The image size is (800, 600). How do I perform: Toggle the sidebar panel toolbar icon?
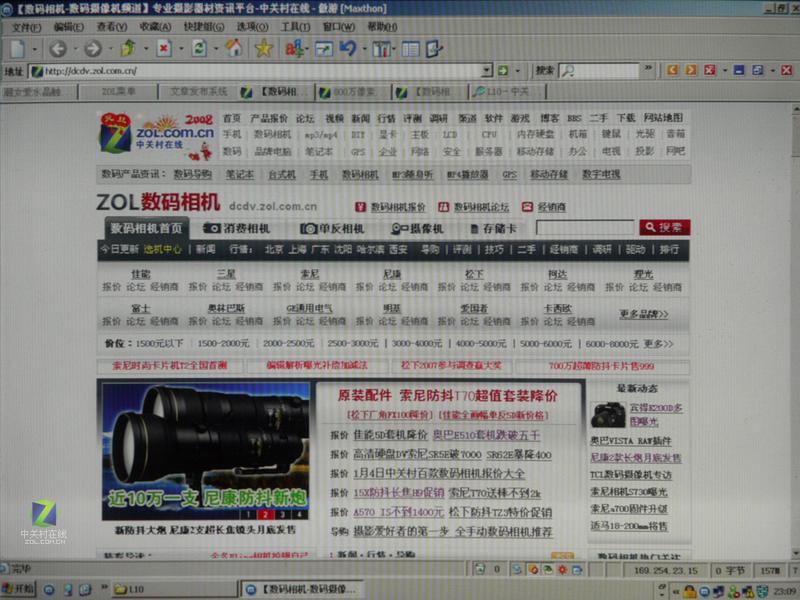click(x=410, y=49)
